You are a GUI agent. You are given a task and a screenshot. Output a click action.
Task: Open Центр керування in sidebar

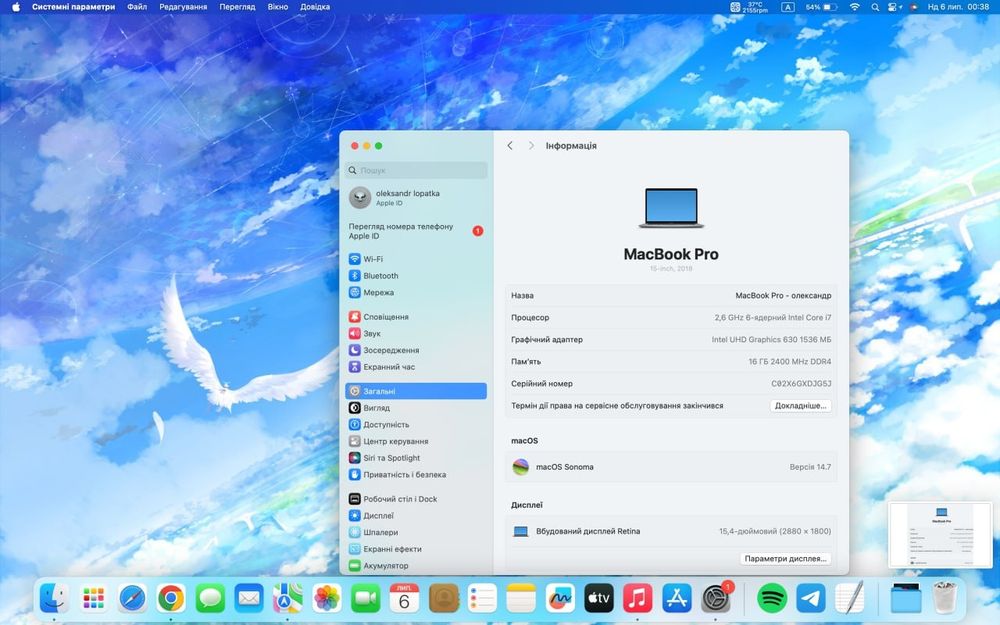[x=416, y=441]
